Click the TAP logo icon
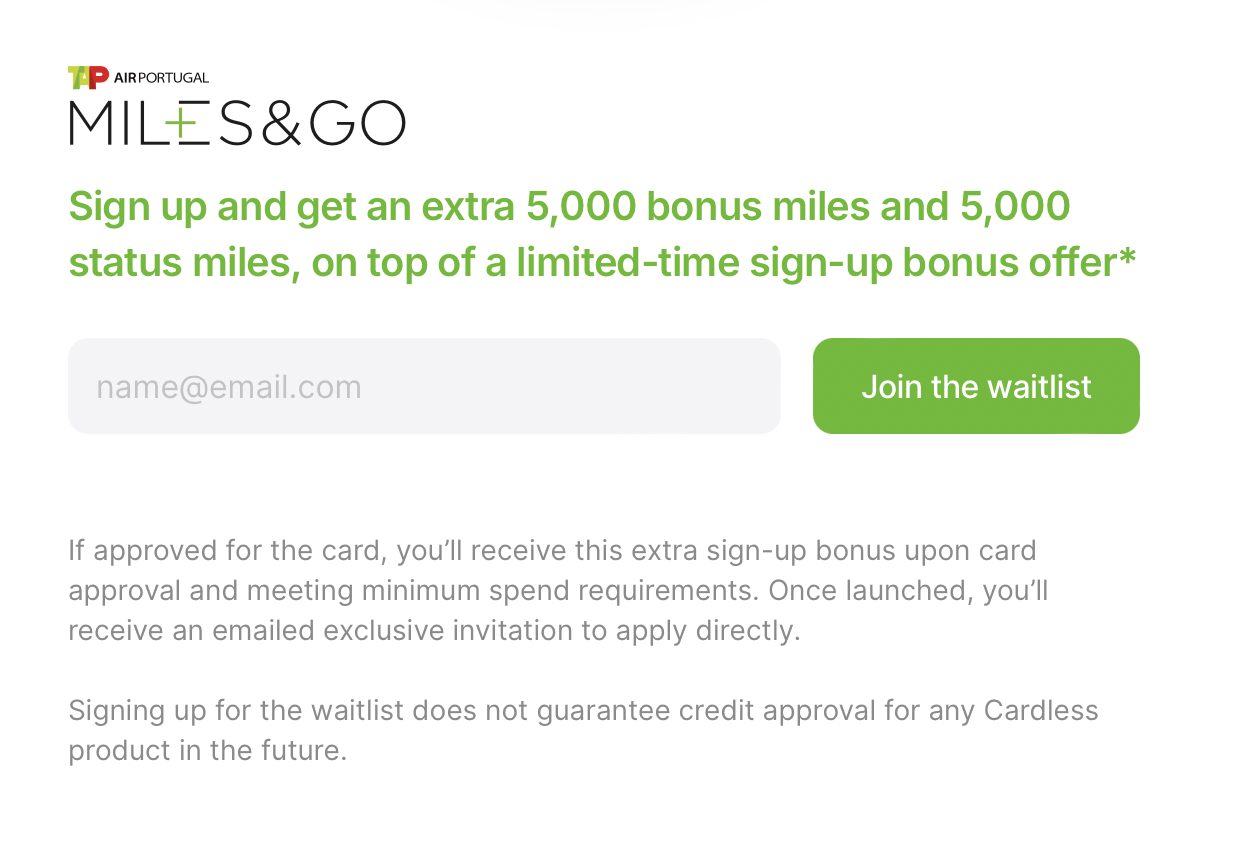The width and height of the screenshot is (1258, 850). pyautogui.click(x=88, y=78)
